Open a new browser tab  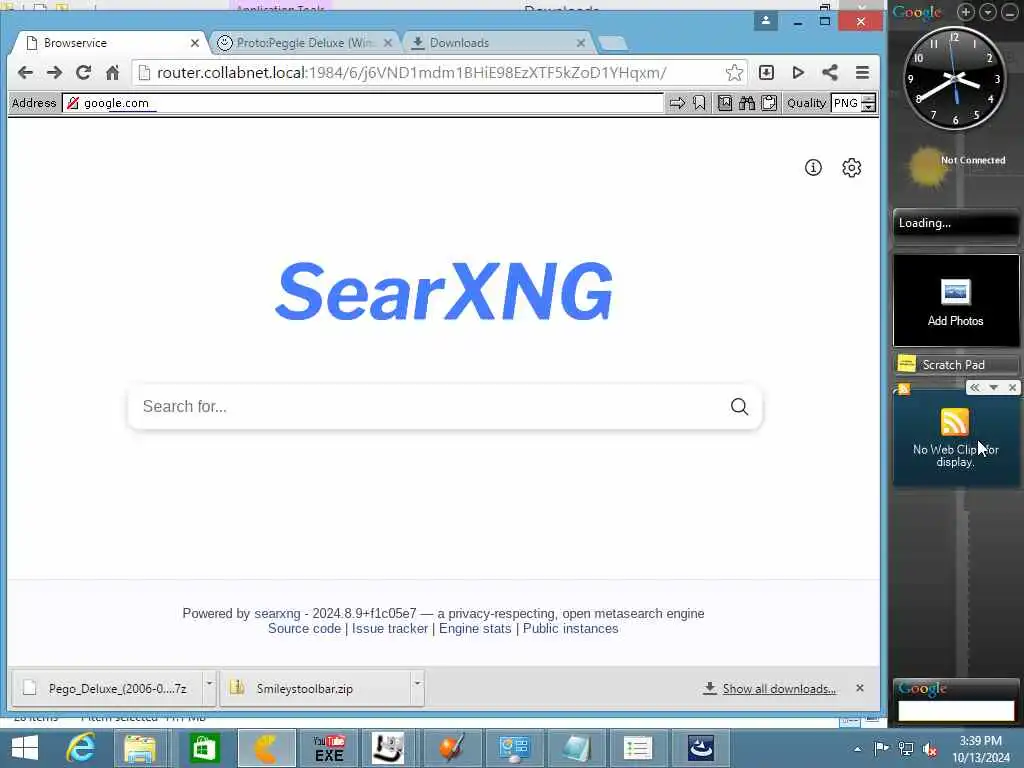612,43
